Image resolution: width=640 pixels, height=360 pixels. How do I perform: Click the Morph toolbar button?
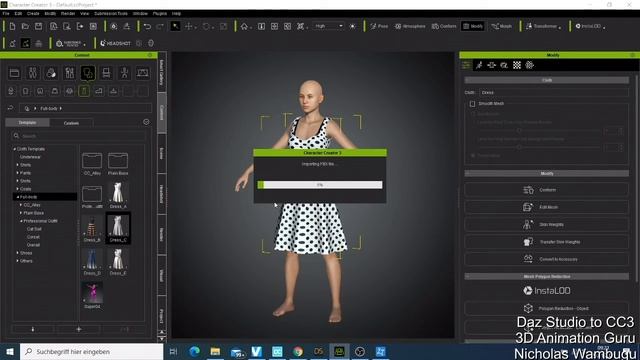click(x=502, y=26)
